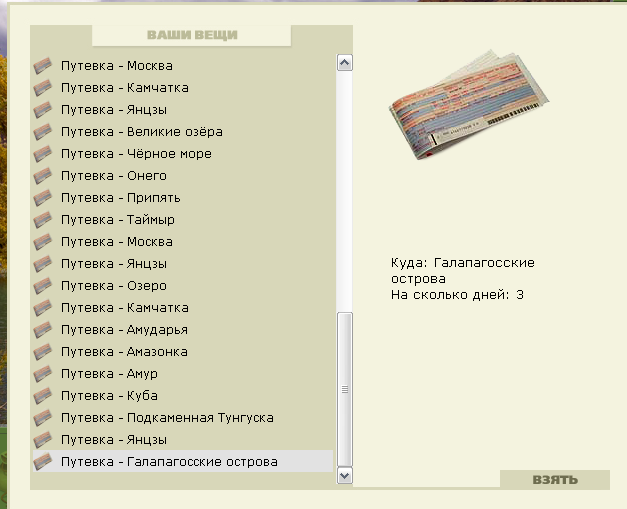Click ticket icon beside Путевка - Таймыр
Viewport: 627px width, 509px height.
(x=42, y=220)
